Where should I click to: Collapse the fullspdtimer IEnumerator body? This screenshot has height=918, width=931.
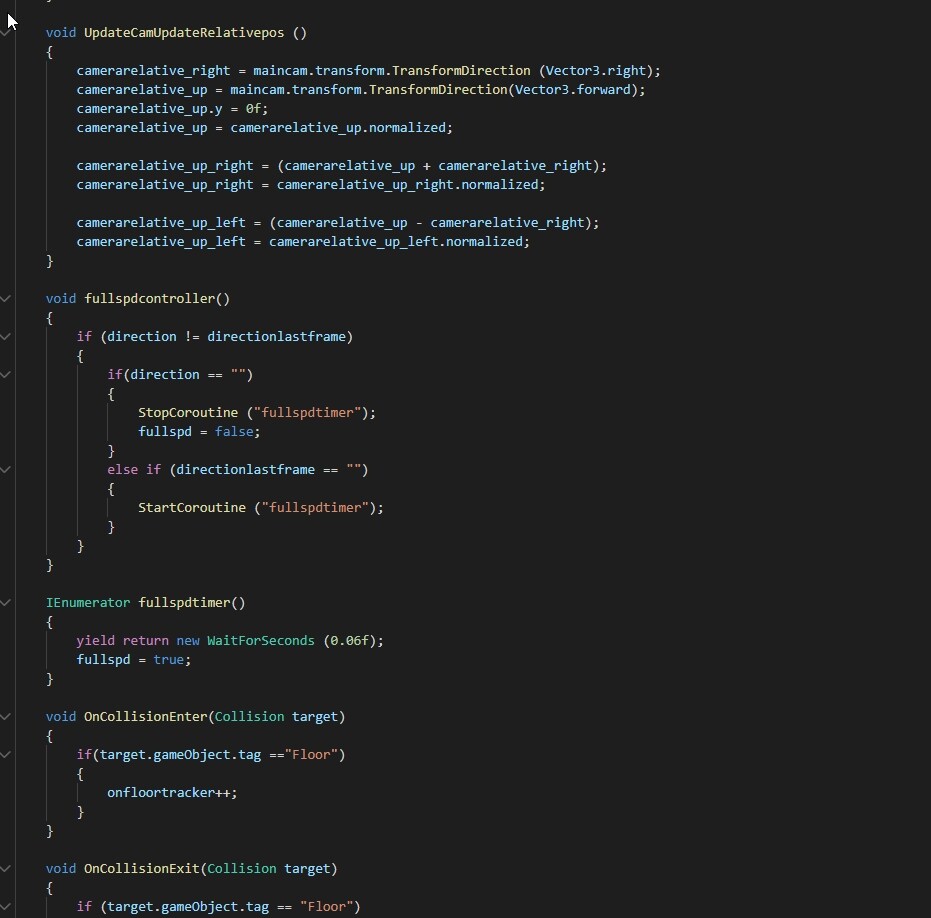7,602
